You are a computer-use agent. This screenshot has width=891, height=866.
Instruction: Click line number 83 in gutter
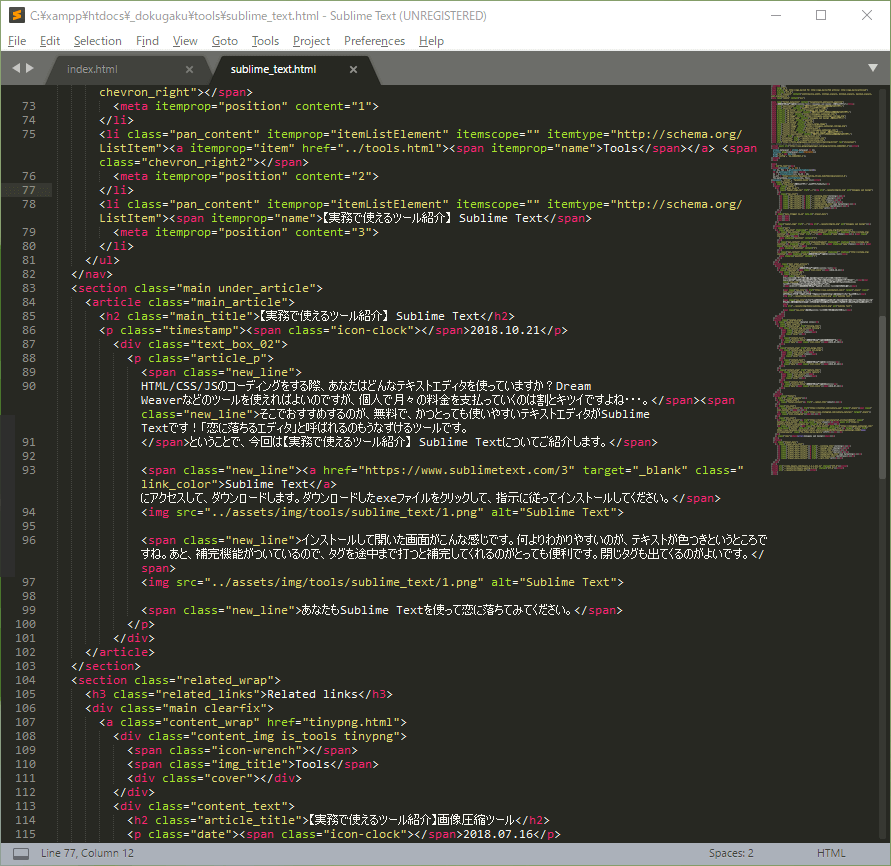[x=29, y=288]
